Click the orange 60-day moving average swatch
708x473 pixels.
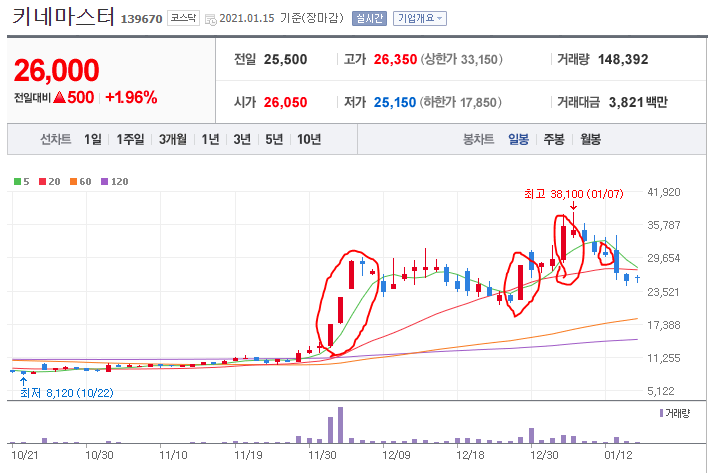(73, 181)
